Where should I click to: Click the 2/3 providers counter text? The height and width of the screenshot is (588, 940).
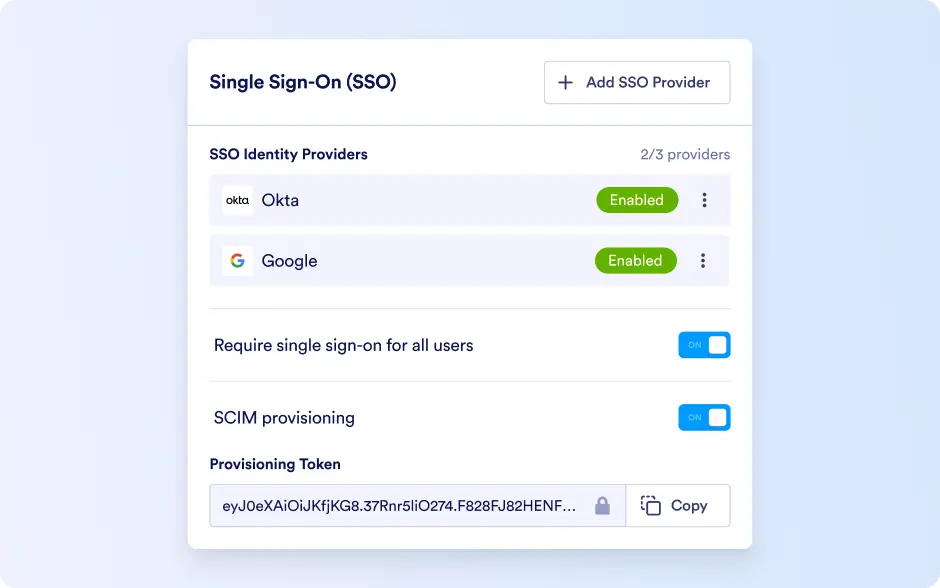click(x=685, y=155)
